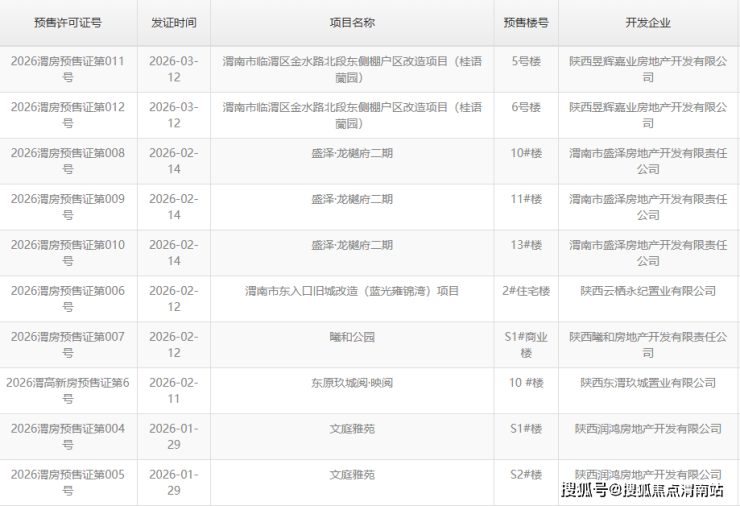Select permit cell 2026渭房预售证第012号
740x506 pixels.
(68, 115)
